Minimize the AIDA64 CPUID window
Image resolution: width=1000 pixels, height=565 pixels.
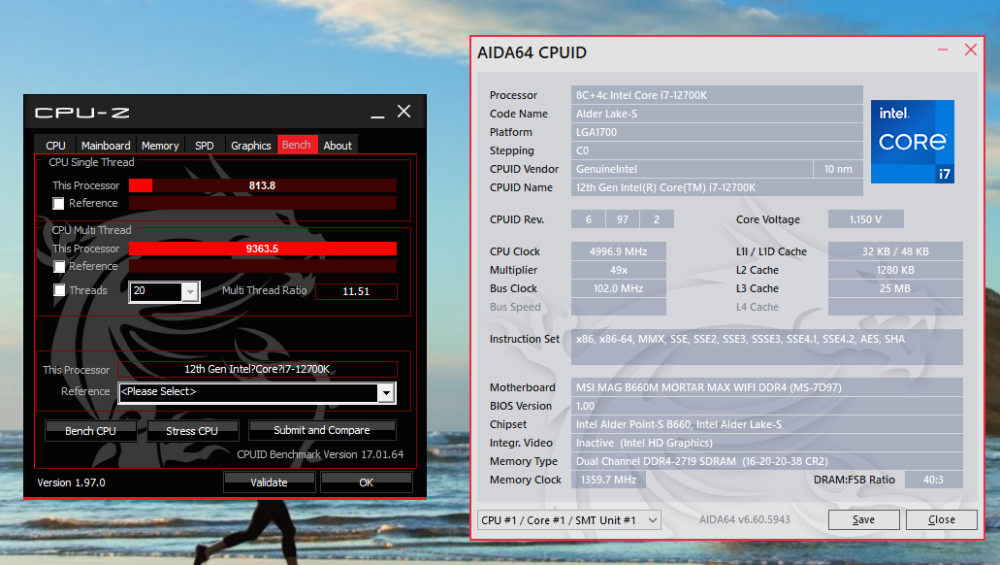point(943,50)
